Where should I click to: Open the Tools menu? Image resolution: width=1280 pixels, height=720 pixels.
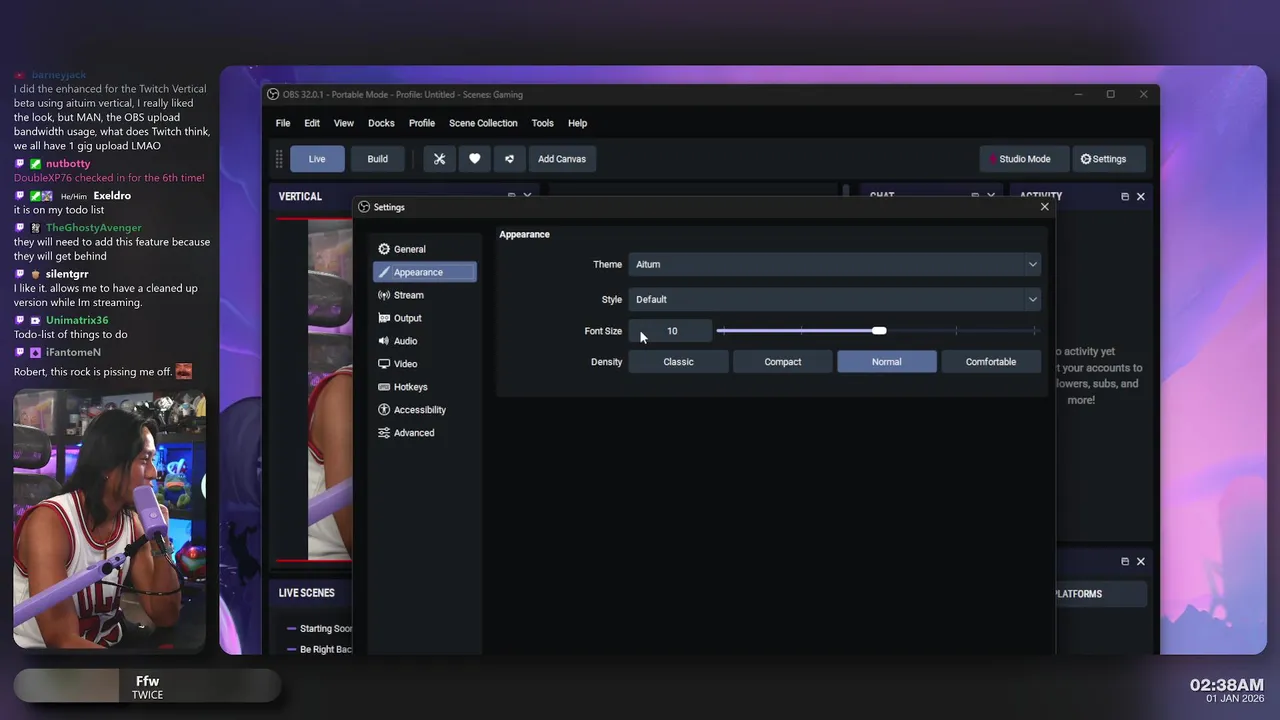click(x=542, y=123)
